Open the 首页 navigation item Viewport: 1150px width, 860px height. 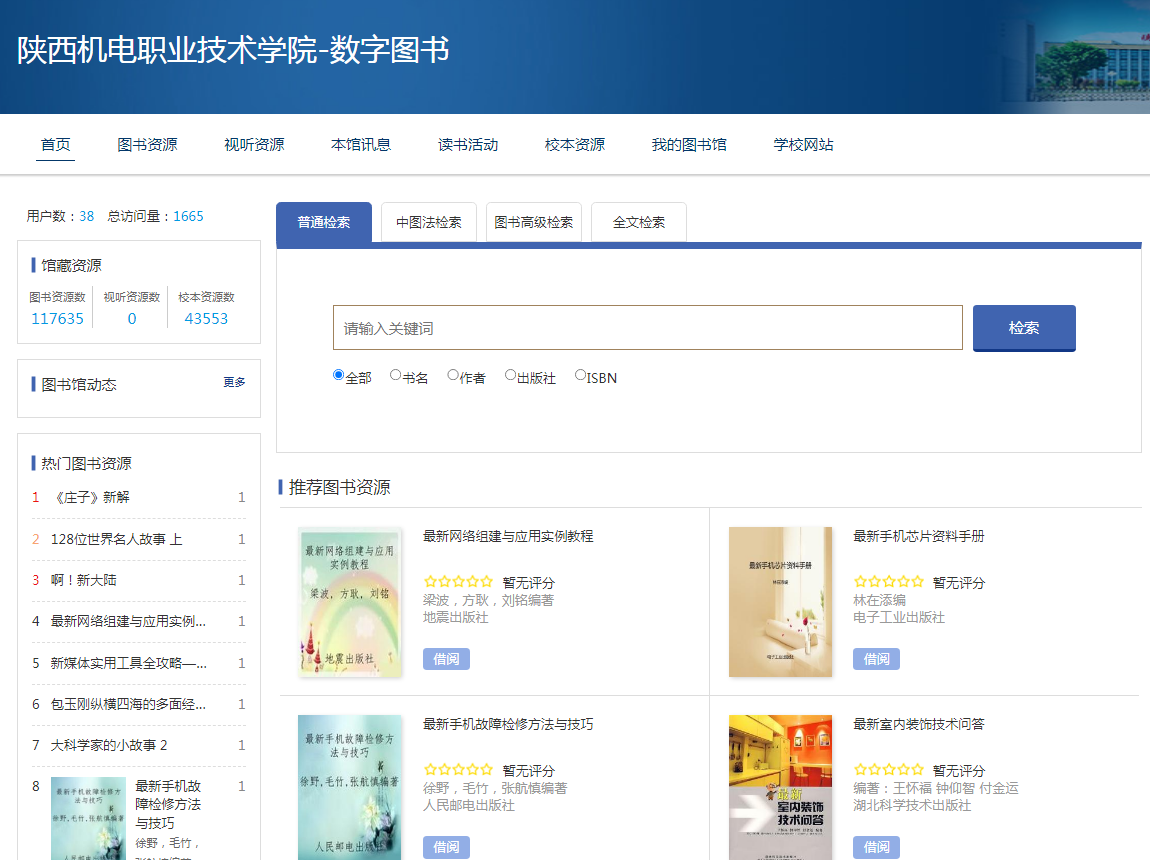coord(56,144)
